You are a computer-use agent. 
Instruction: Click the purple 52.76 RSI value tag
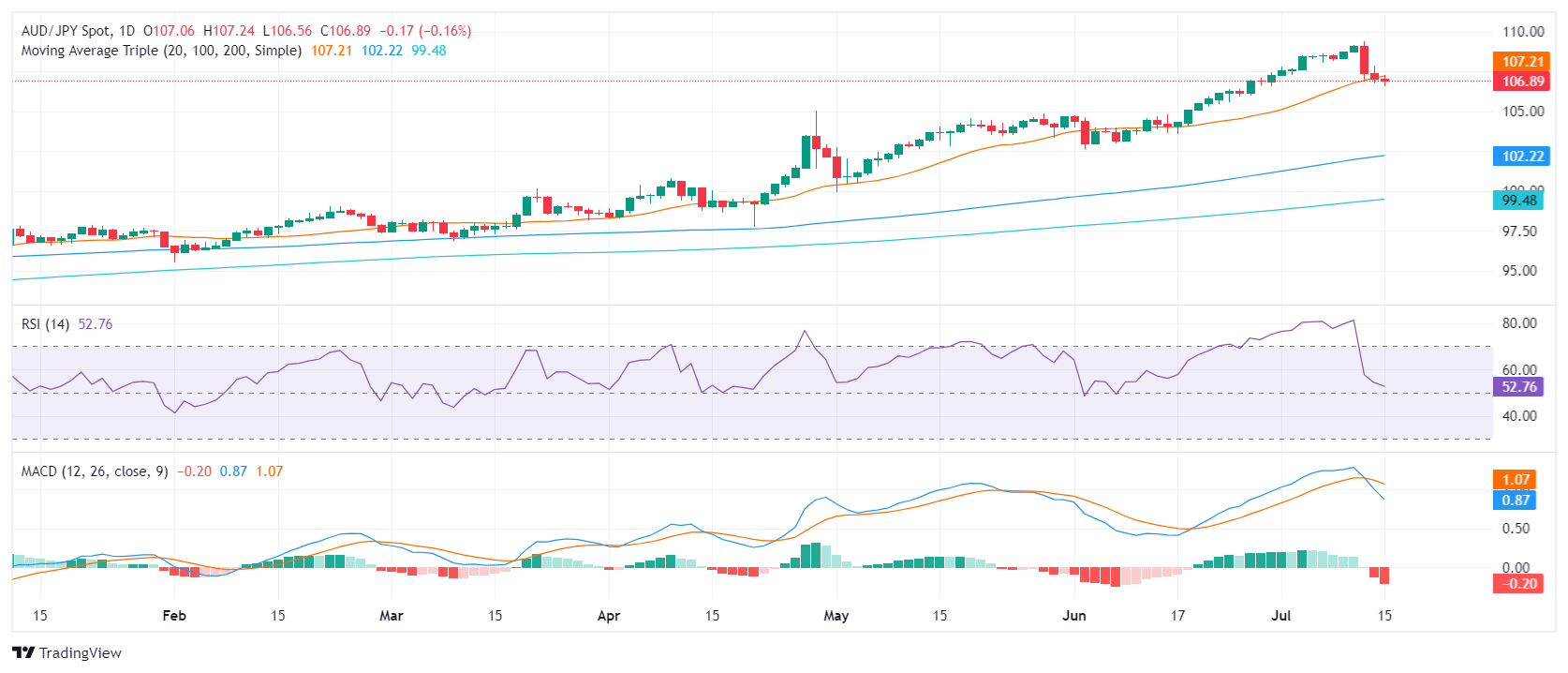click(x=1518, y=387)
